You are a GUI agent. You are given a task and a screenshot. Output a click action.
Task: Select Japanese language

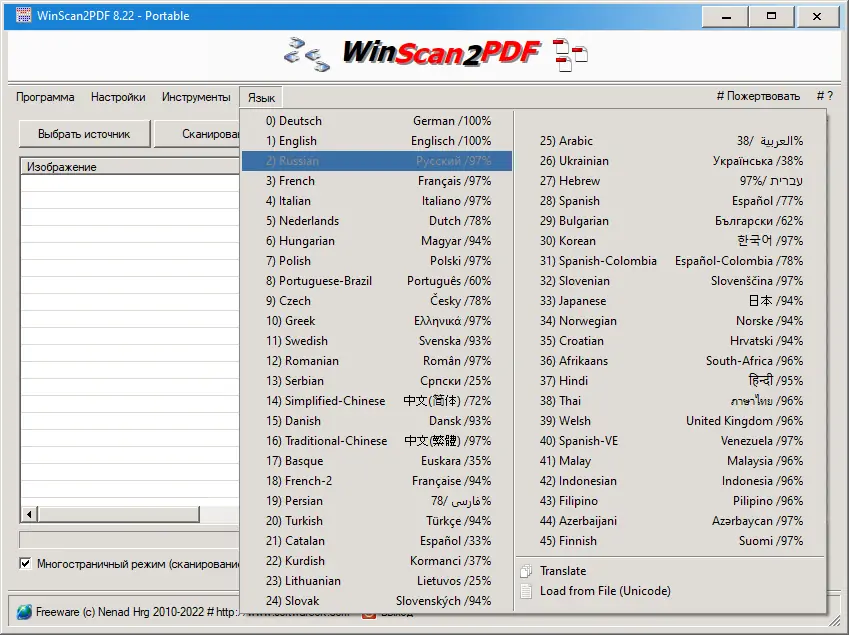[670, 301]
